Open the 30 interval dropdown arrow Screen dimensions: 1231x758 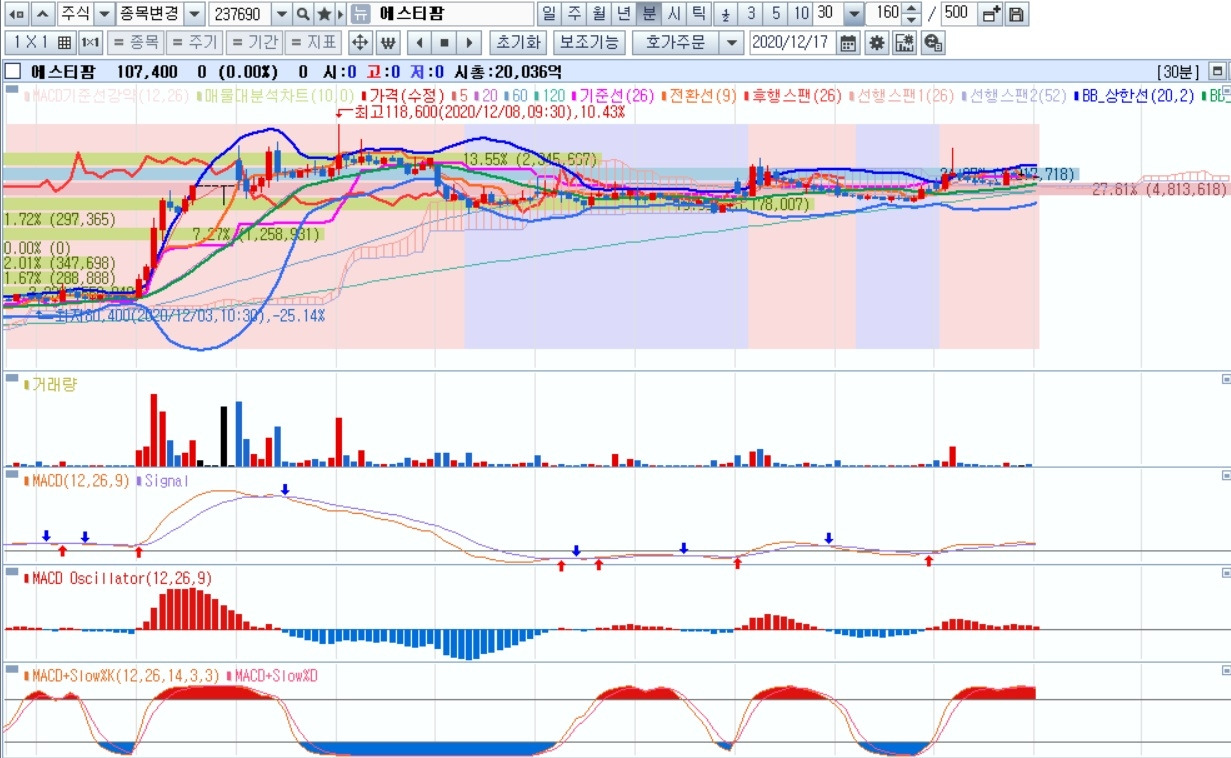[x=853, y=14]
